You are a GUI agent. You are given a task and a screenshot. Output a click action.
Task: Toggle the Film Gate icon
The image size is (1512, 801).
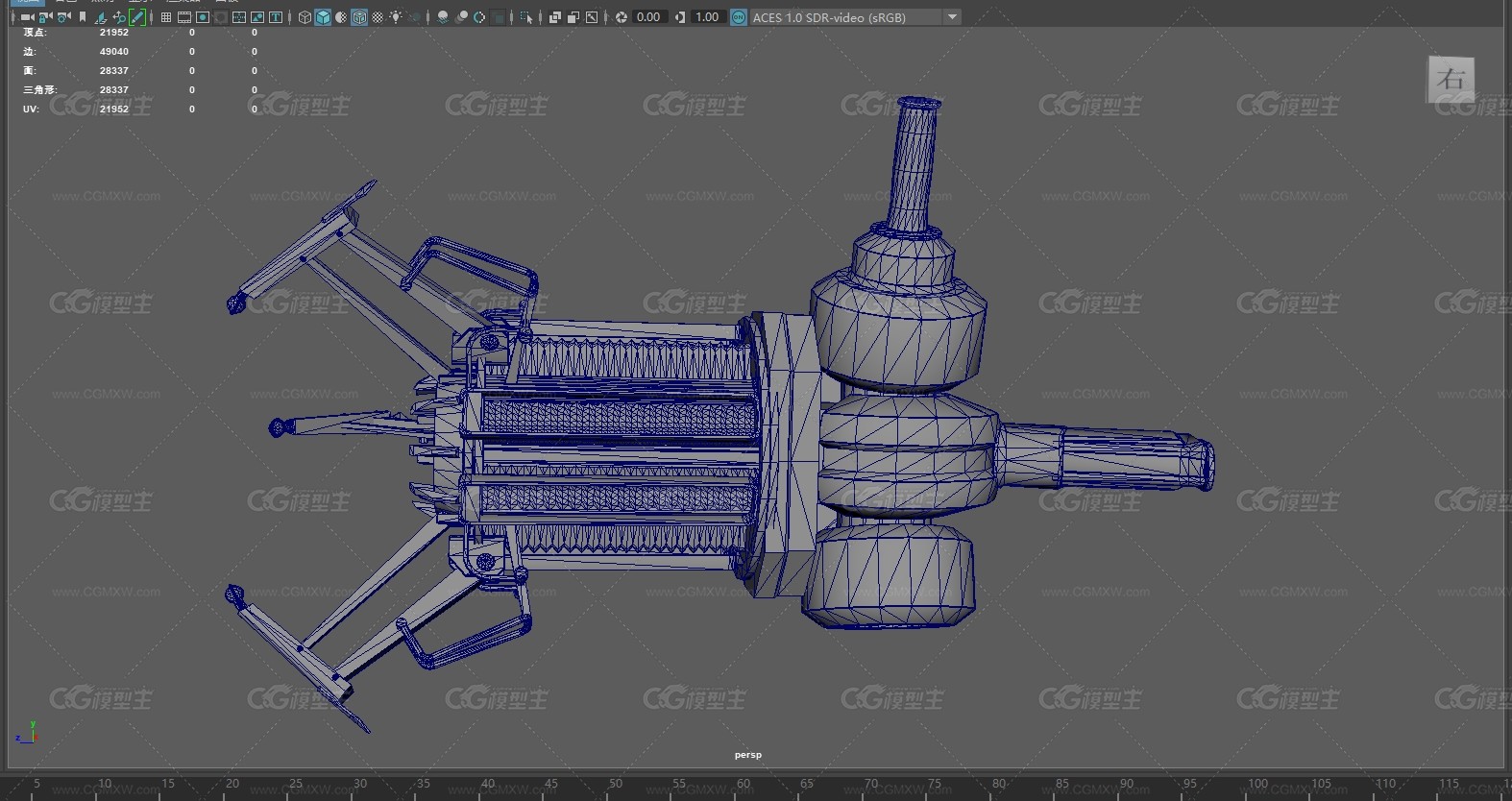(184, 17)
